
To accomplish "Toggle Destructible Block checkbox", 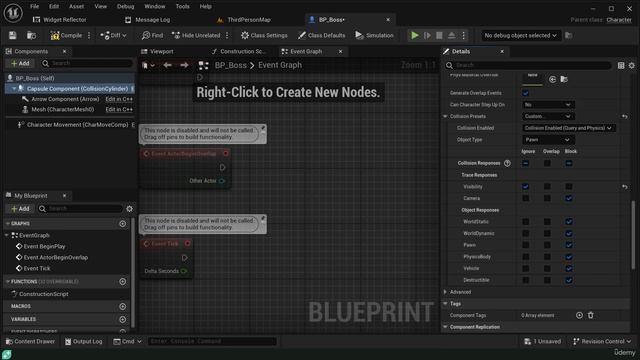I will [569, 280].
